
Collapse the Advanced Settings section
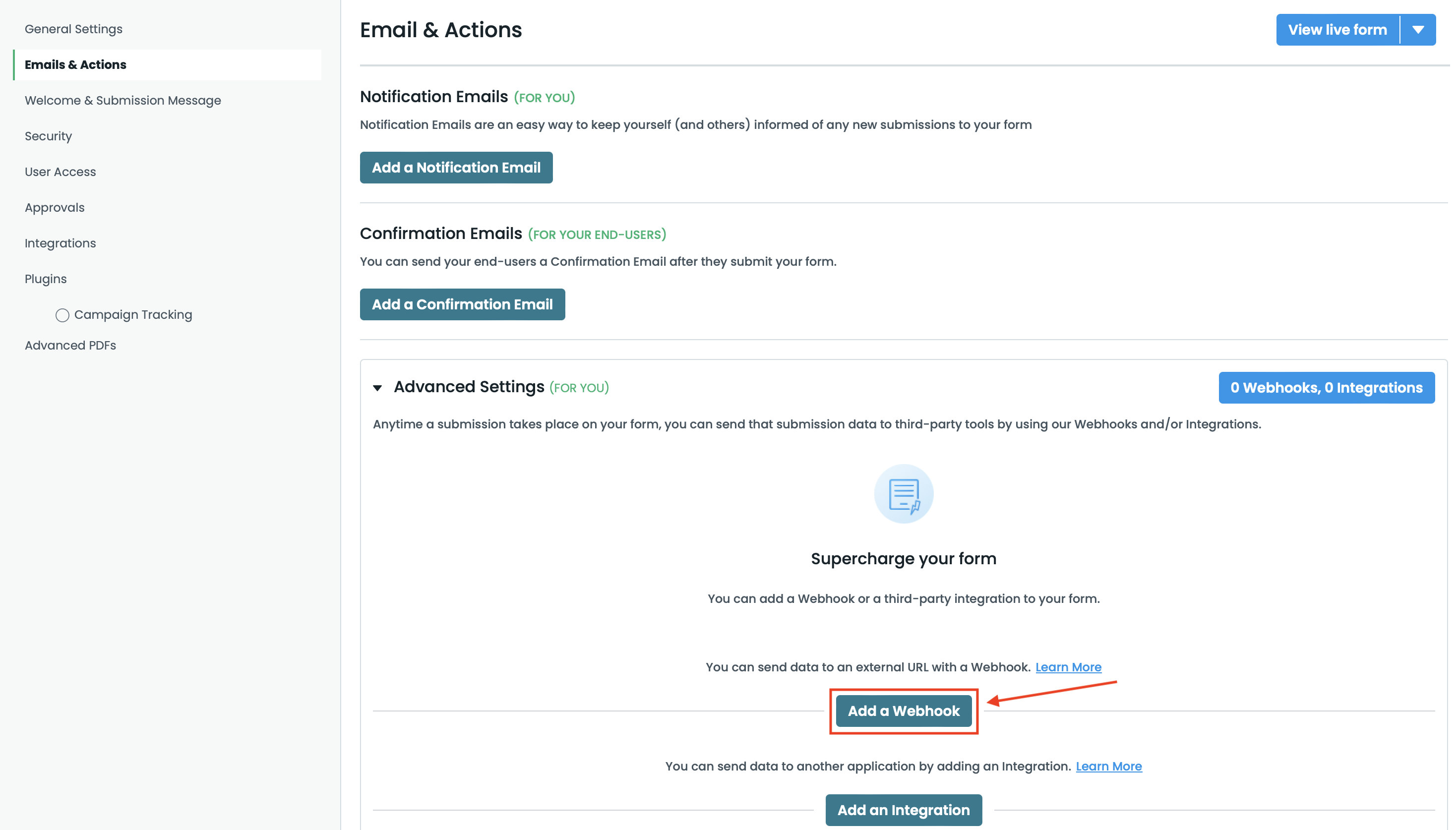(x=378, y=388)
